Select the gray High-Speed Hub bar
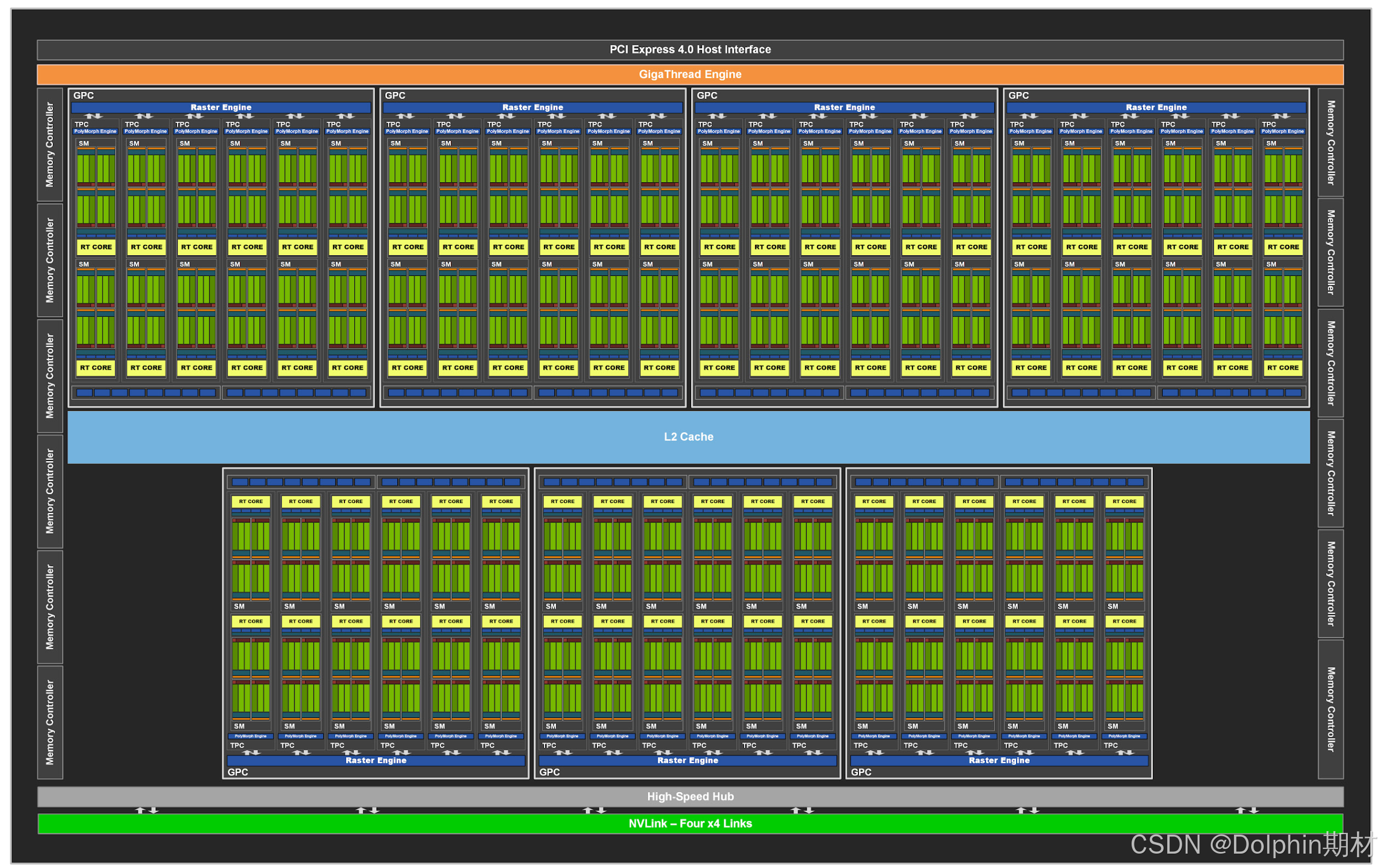The image size is (1380, 868). (689, 797)
